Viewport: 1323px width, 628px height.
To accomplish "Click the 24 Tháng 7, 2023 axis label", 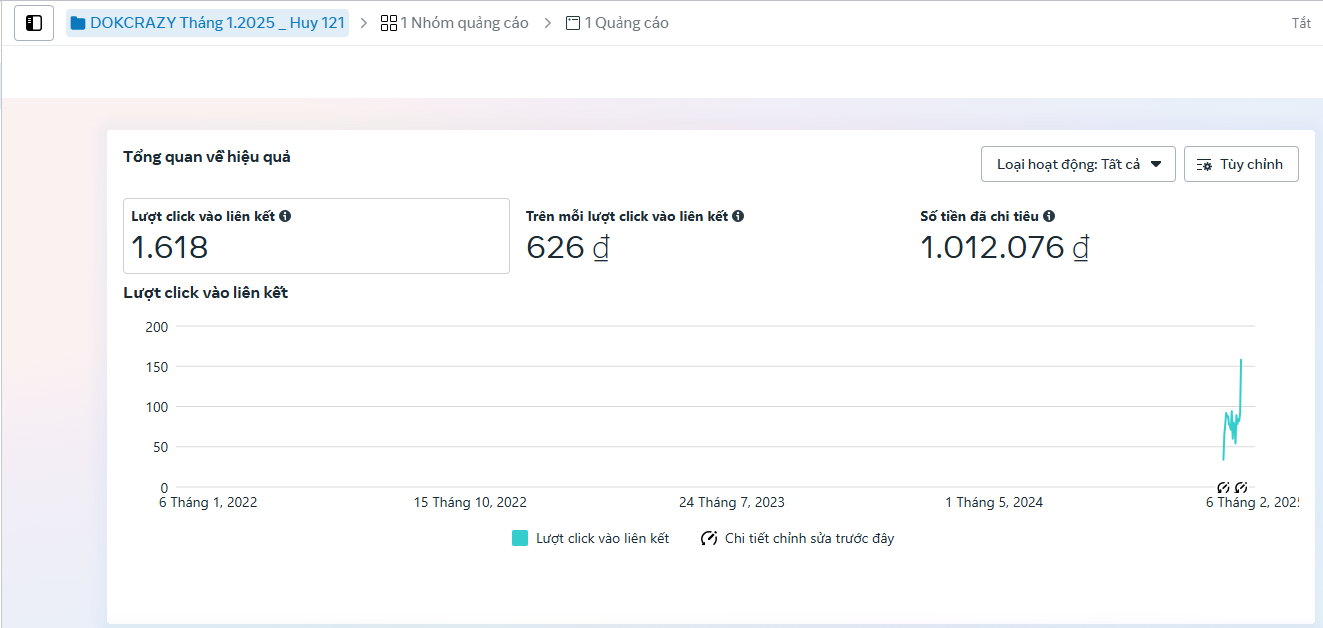I will 732,502.
